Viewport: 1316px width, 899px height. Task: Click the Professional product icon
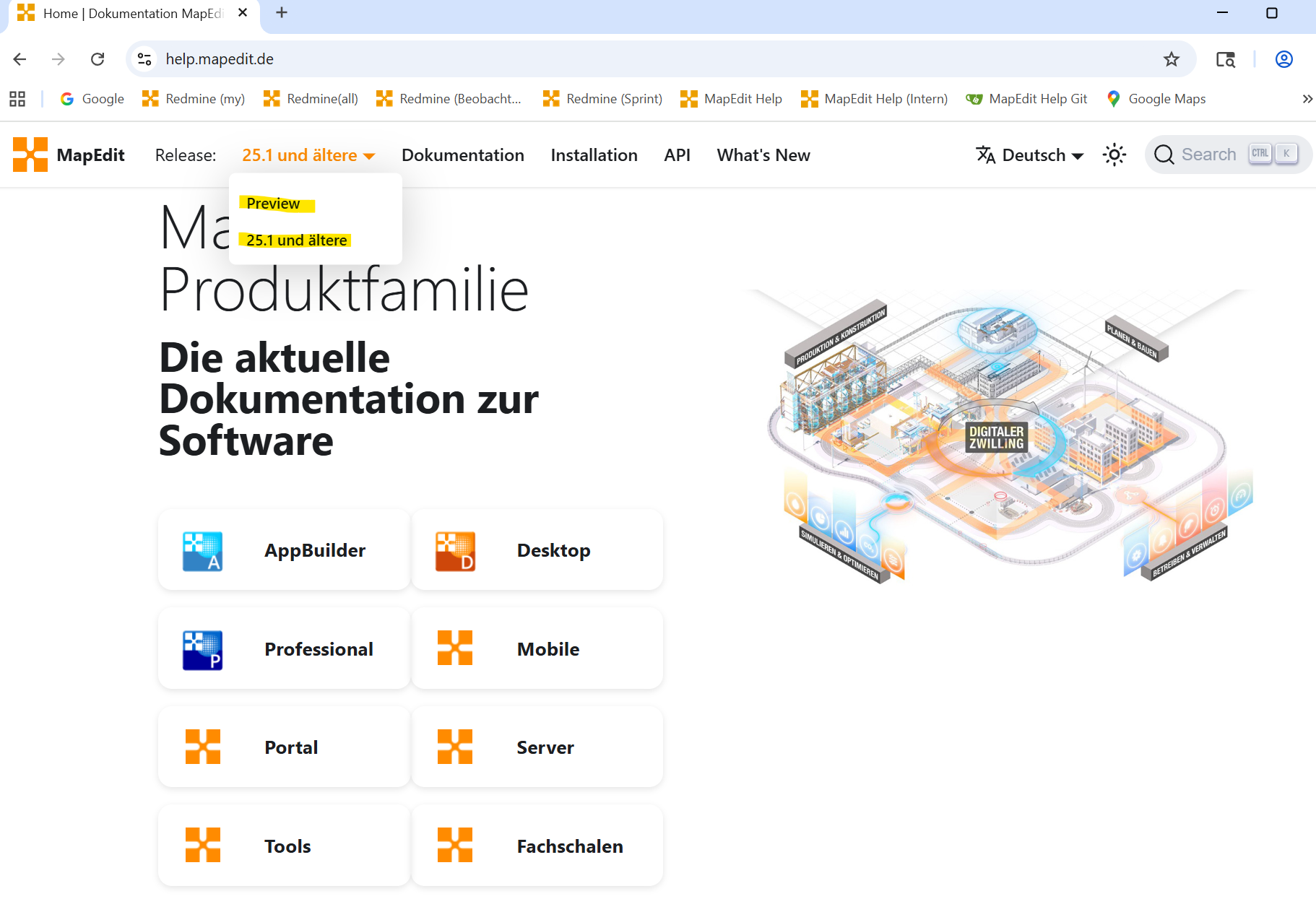[203, 650]
